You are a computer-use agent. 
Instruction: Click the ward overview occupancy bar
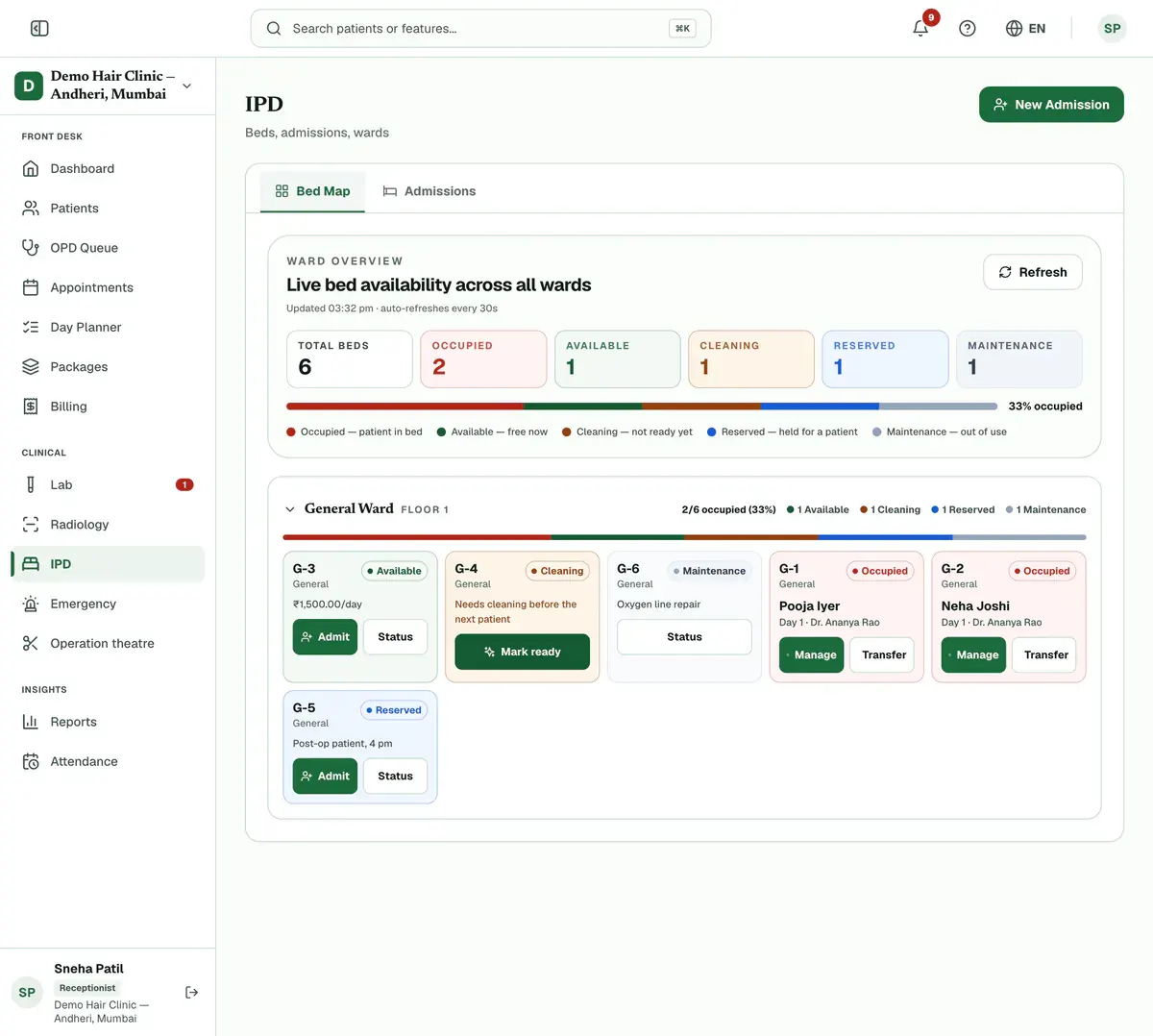click(642, 407)
